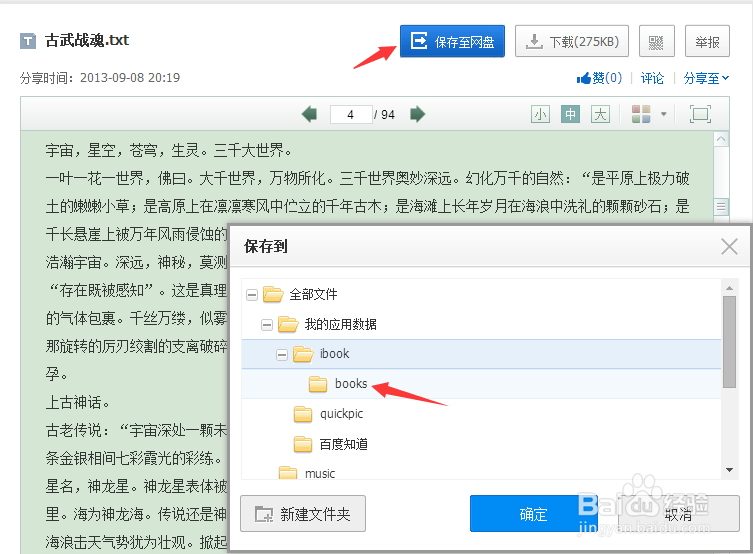
Task: Click the file title 古武战魂.txt
Action: click(x=87, y=40)
